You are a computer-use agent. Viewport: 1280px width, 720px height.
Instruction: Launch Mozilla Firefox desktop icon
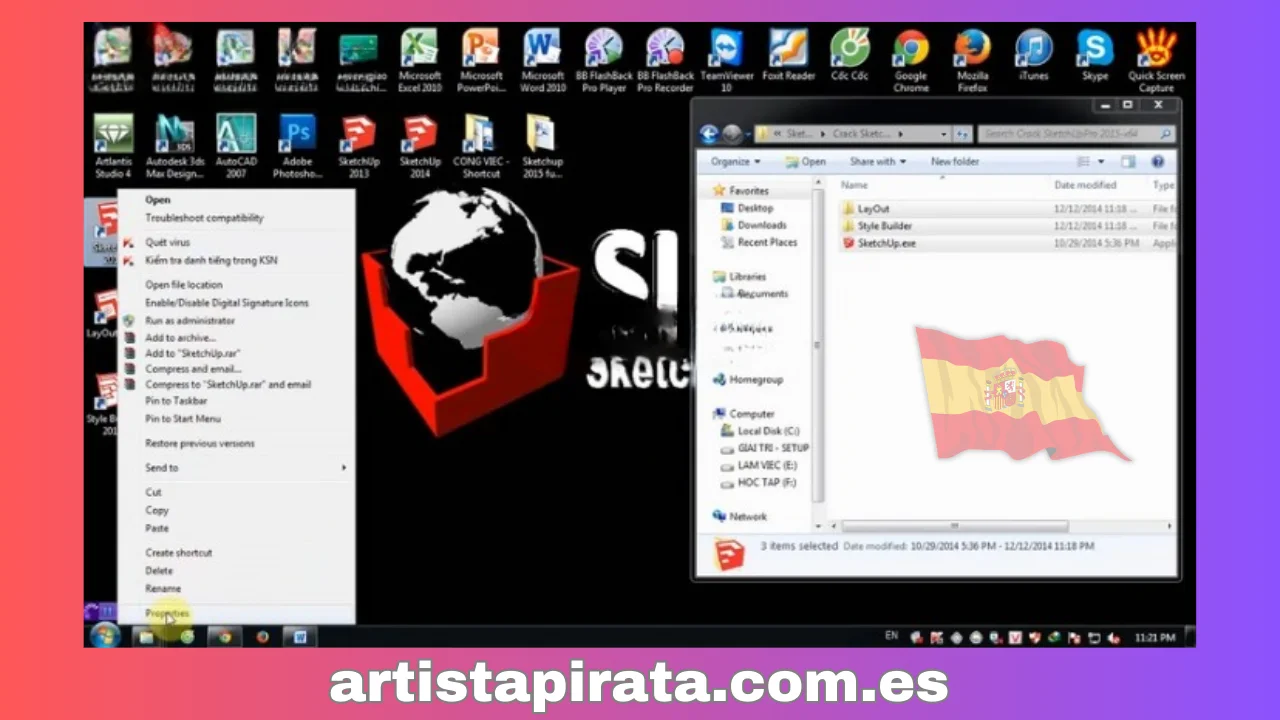(972, 60)
